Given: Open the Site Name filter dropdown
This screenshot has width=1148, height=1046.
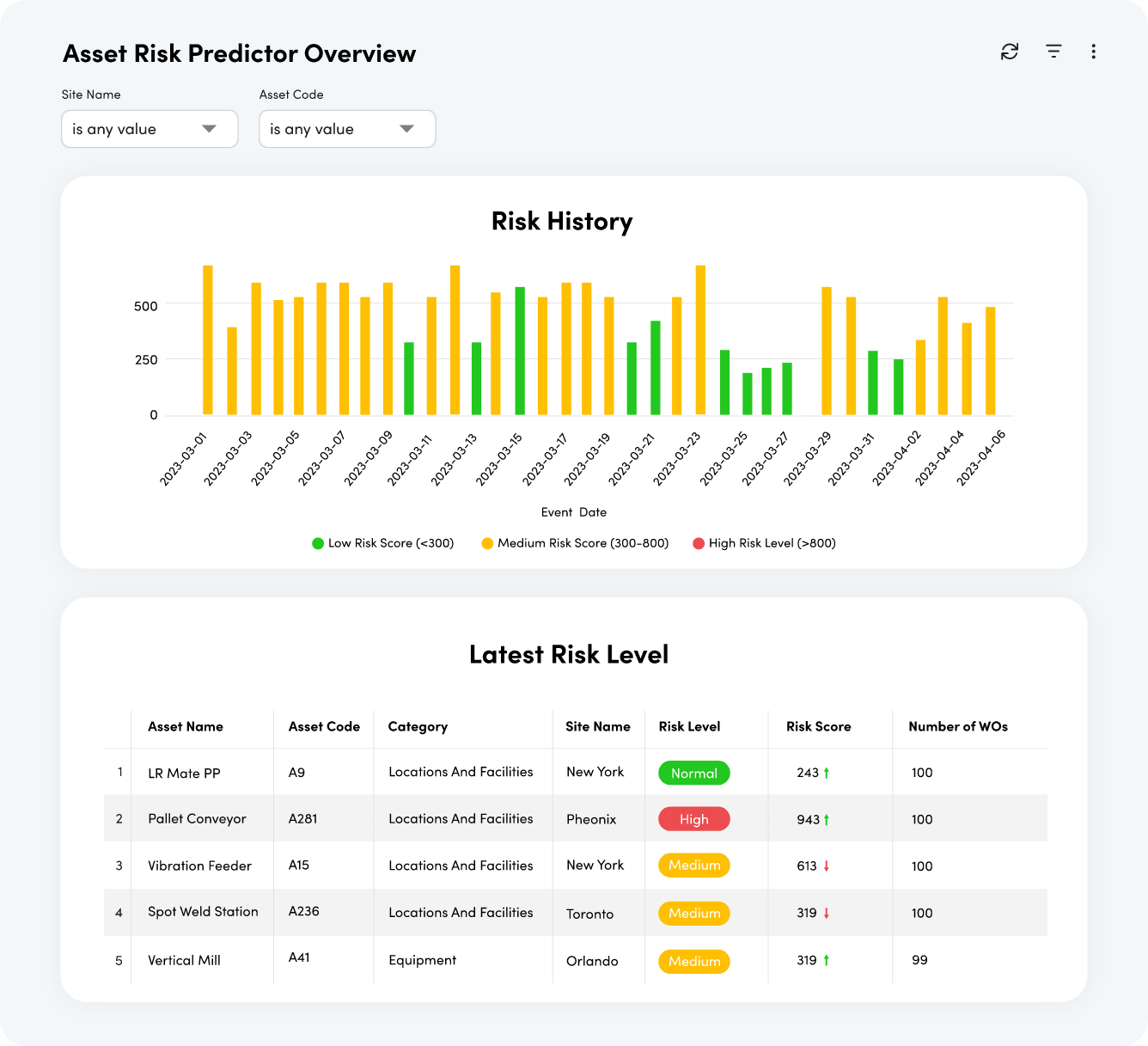Looking at the screenshot, I should [x=150, y=129].
